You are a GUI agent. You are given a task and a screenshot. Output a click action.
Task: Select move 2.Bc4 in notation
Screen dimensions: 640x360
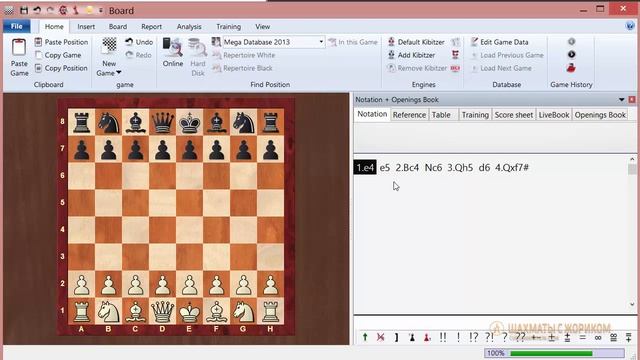[407, 168]
